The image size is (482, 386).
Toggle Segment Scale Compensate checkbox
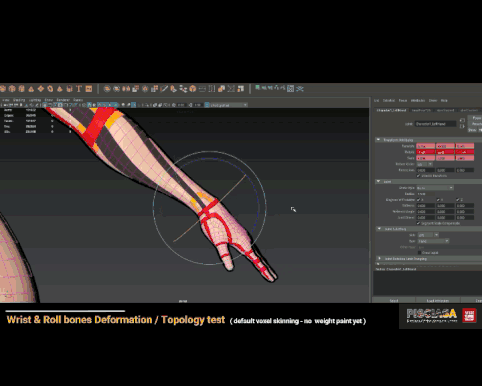click(418, 223)
